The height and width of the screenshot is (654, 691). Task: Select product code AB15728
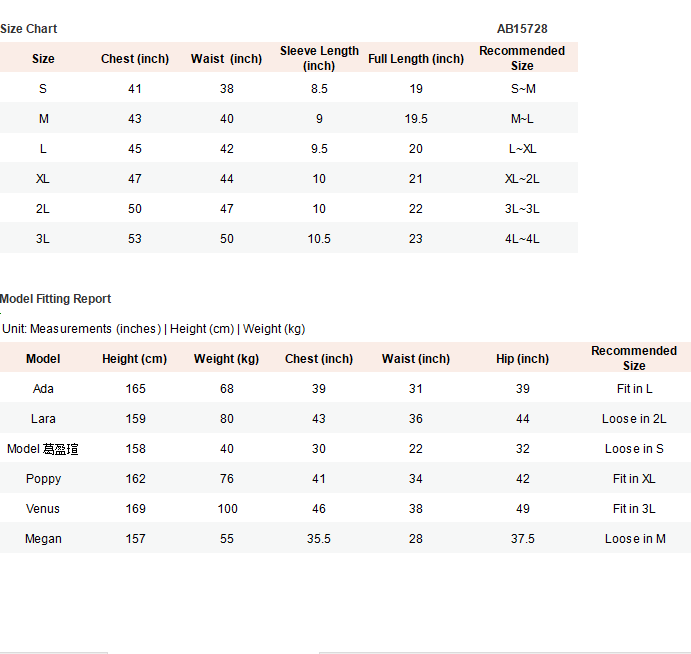tap(522, 29)
